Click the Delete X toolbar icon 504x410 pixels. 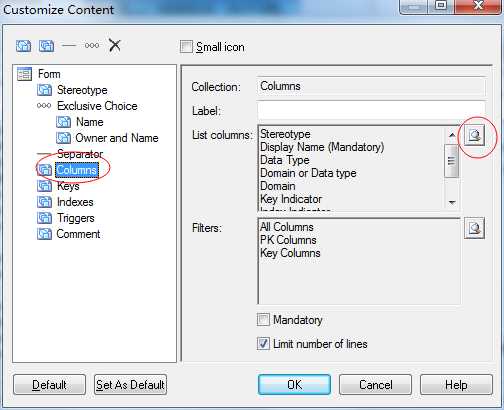tap(115, 45)
